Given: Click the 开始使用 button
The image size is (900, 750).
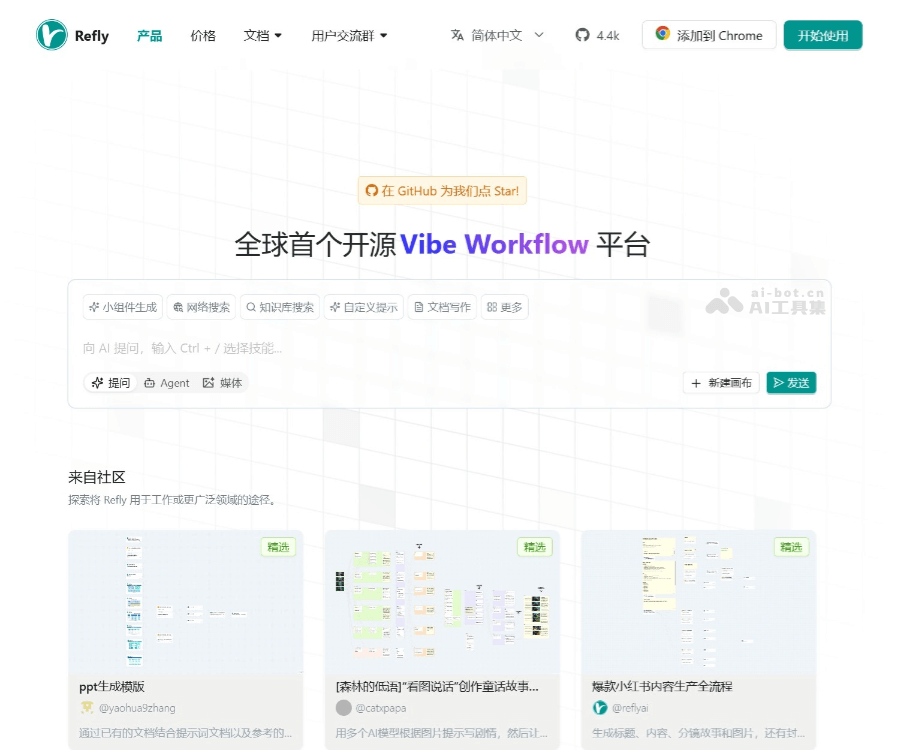Looking at the screenshot, I should 822,35.
